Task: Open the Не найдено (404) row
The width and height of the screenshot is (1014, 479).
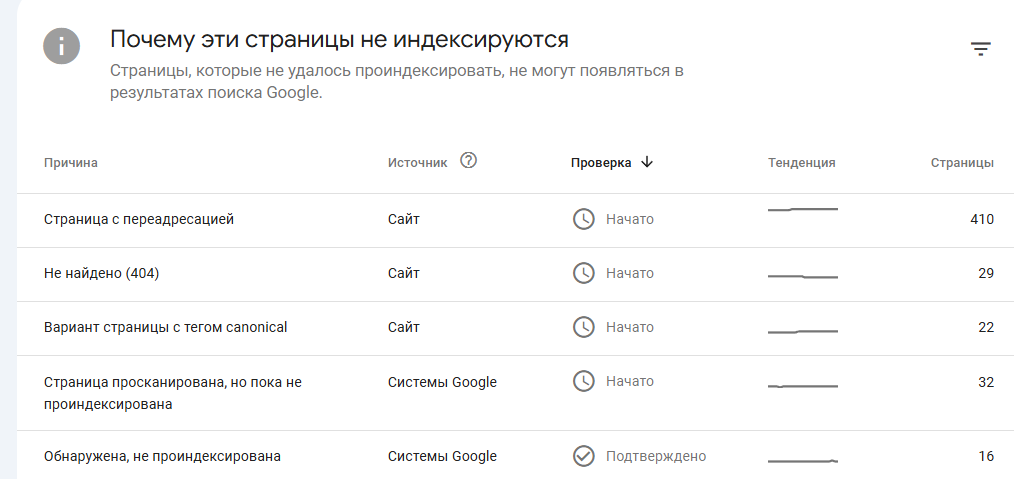Action: click(x=102, y=273)
